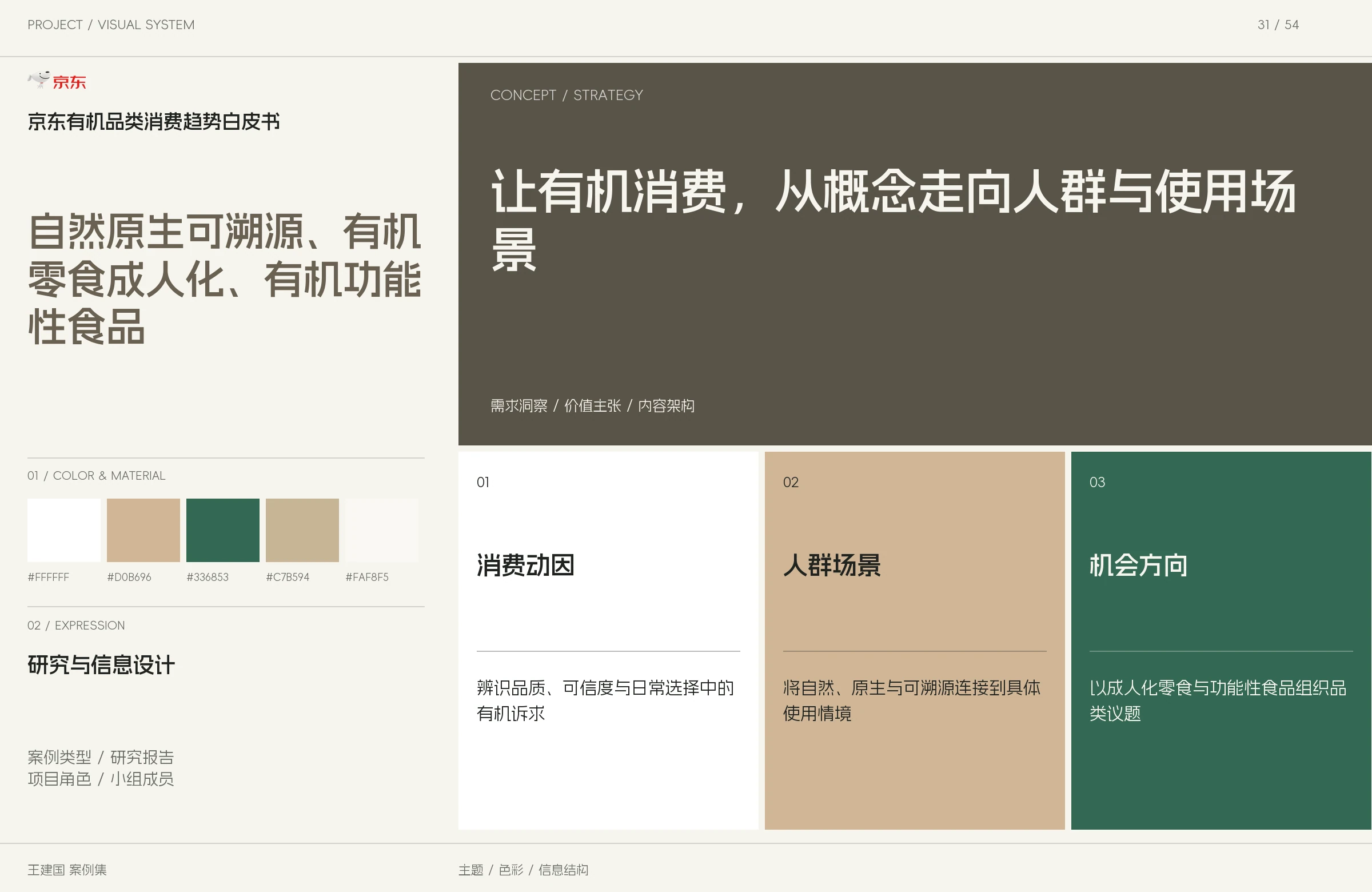The height and width of the screenshot is (892, 1372).
Task: Click the 02 / EXPRESSION label
Action: 76,626
